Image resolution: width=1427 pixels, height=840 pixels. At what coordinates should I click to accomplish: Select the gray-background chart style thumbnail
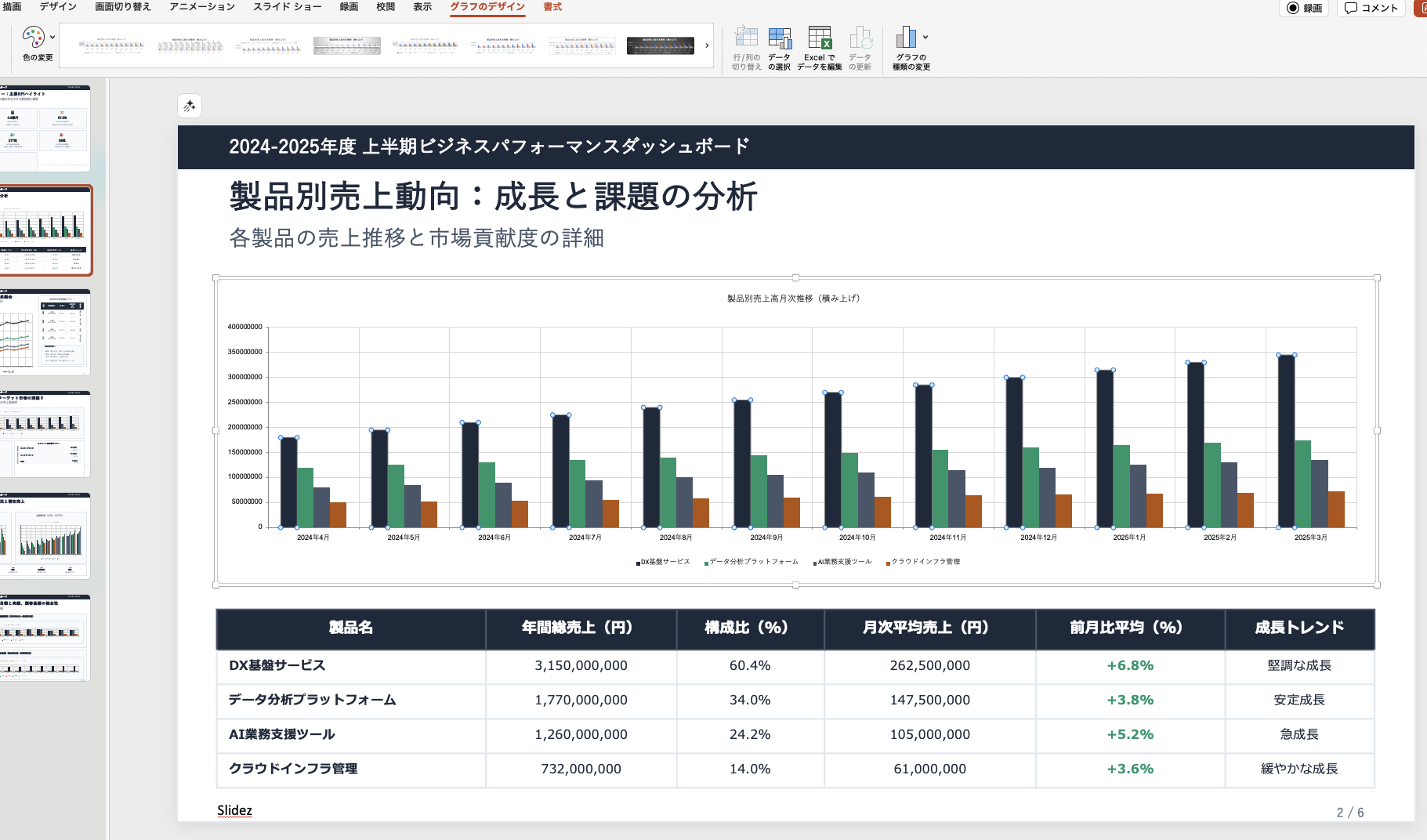346,45
